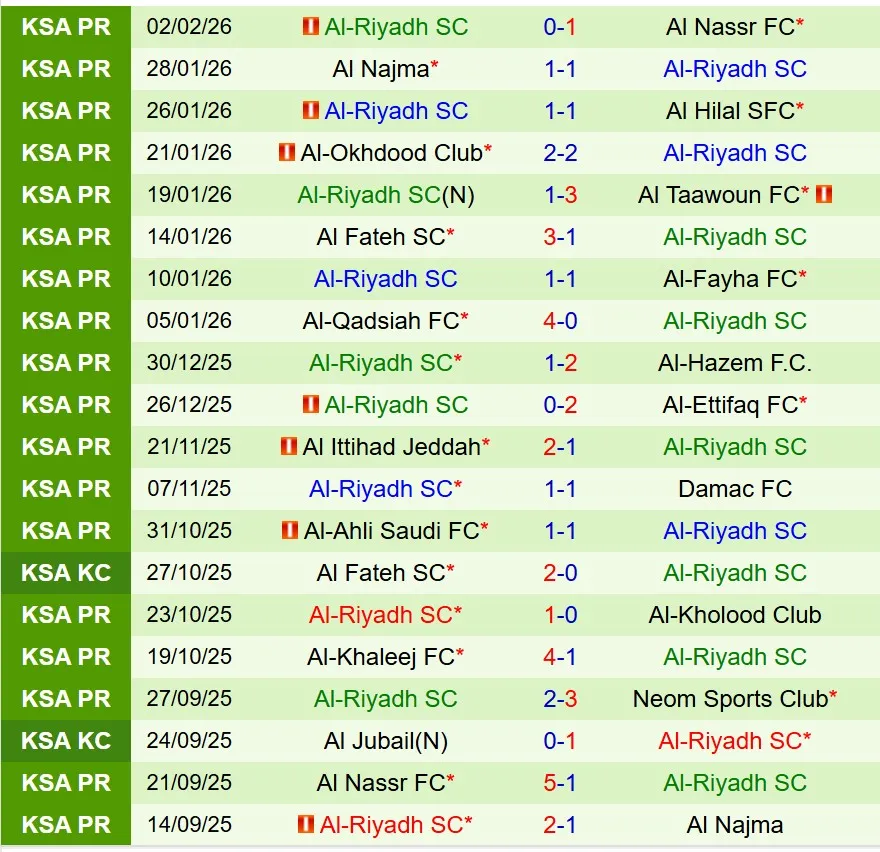
Task: Click KSA KC league label on 27/10/25 row
Action: pos(66,573)
